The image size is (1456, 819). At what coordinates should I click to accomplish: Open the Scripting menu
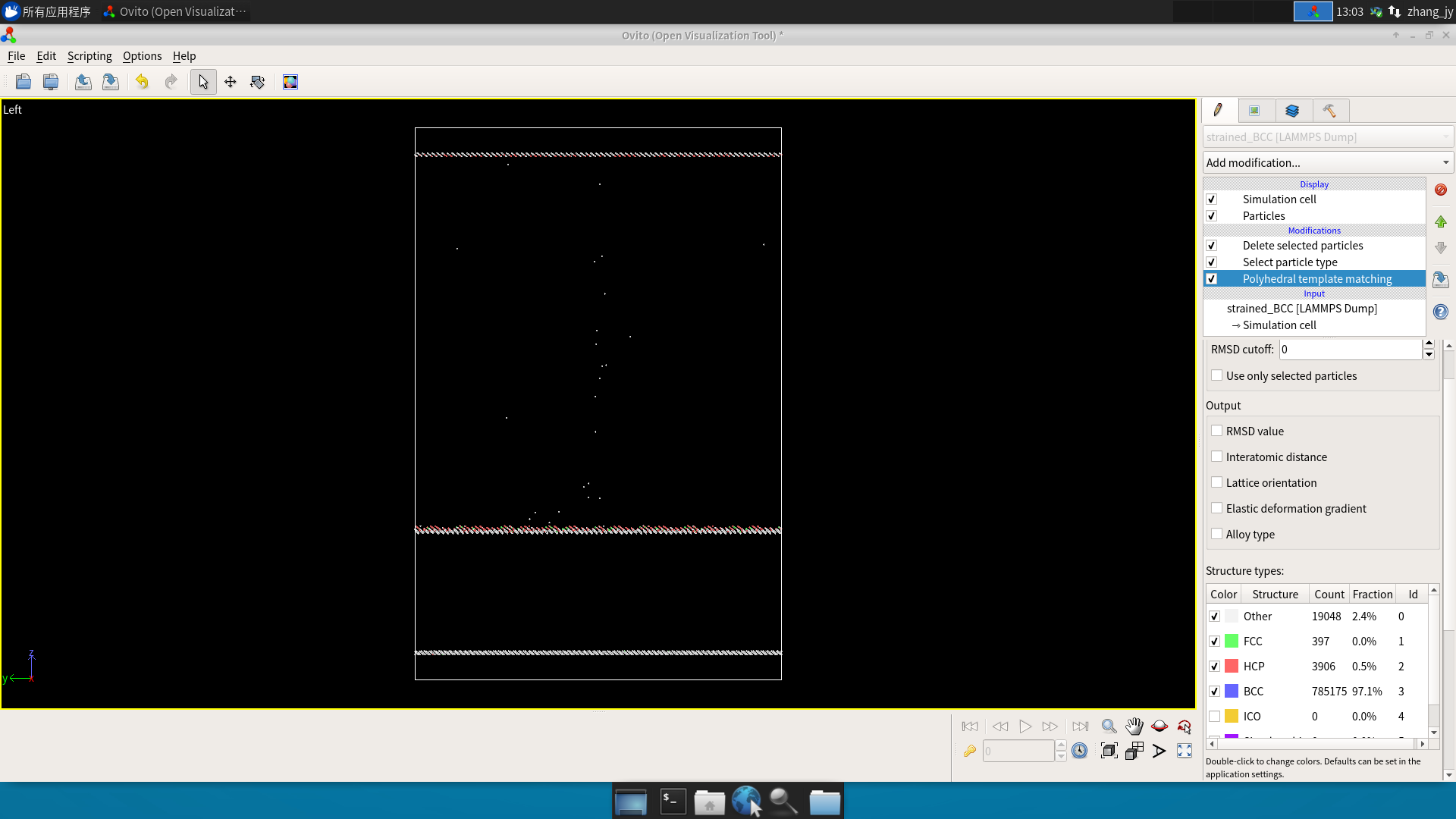89,56
